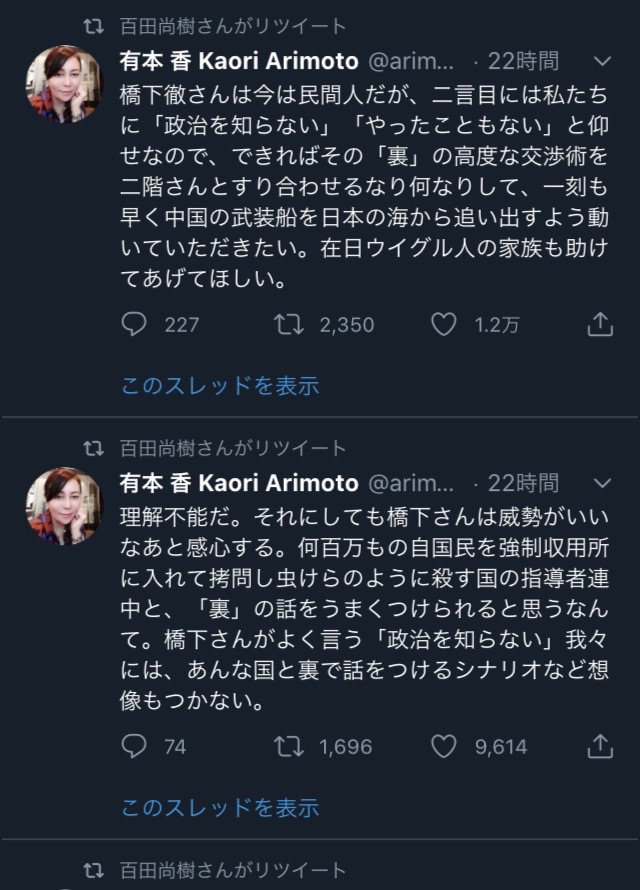
Task: Show the second tweet's thread via このスレッドを表示
Action: point(220,807)
